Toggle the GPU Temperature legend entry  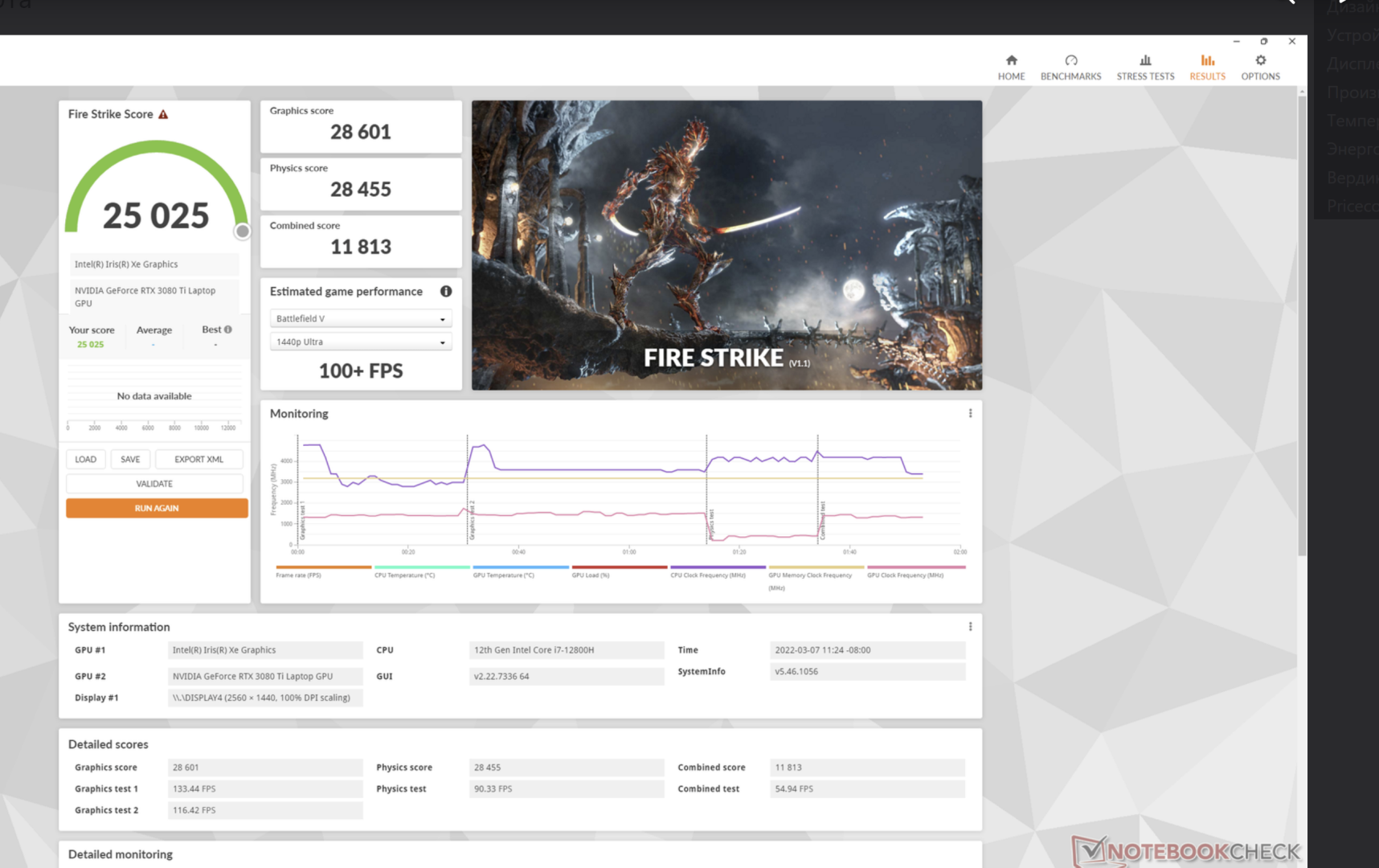click(x=521, y=571)
